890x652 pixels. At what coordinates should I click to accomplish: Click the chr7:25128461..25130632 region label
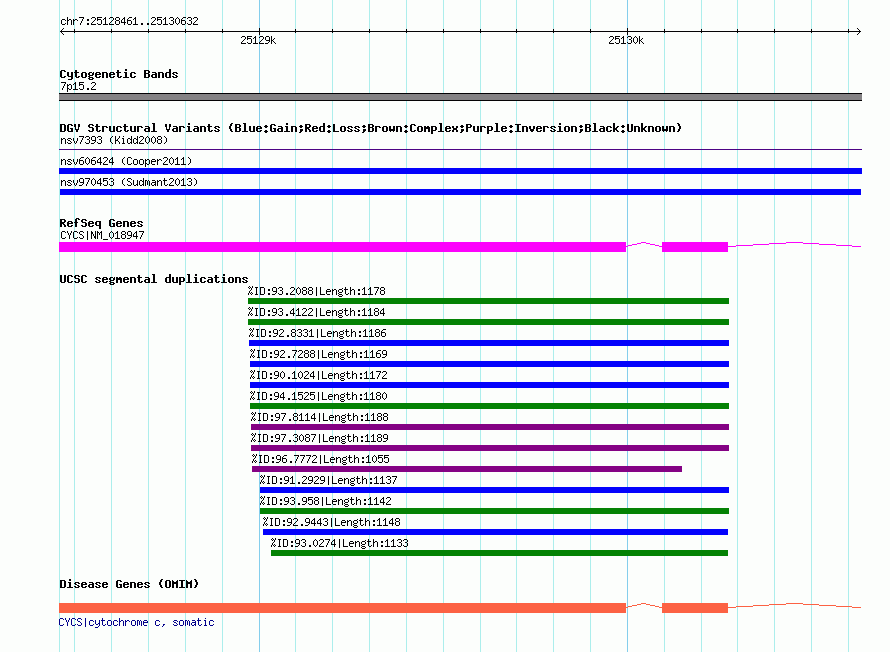click(129, 22)
